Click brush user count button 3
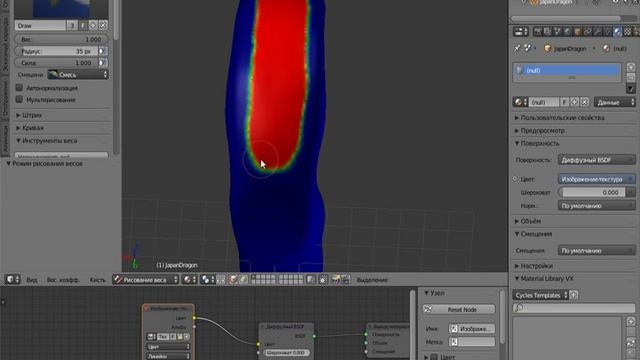The height and width of the screenshot is (360, 640). coord(72,26)
